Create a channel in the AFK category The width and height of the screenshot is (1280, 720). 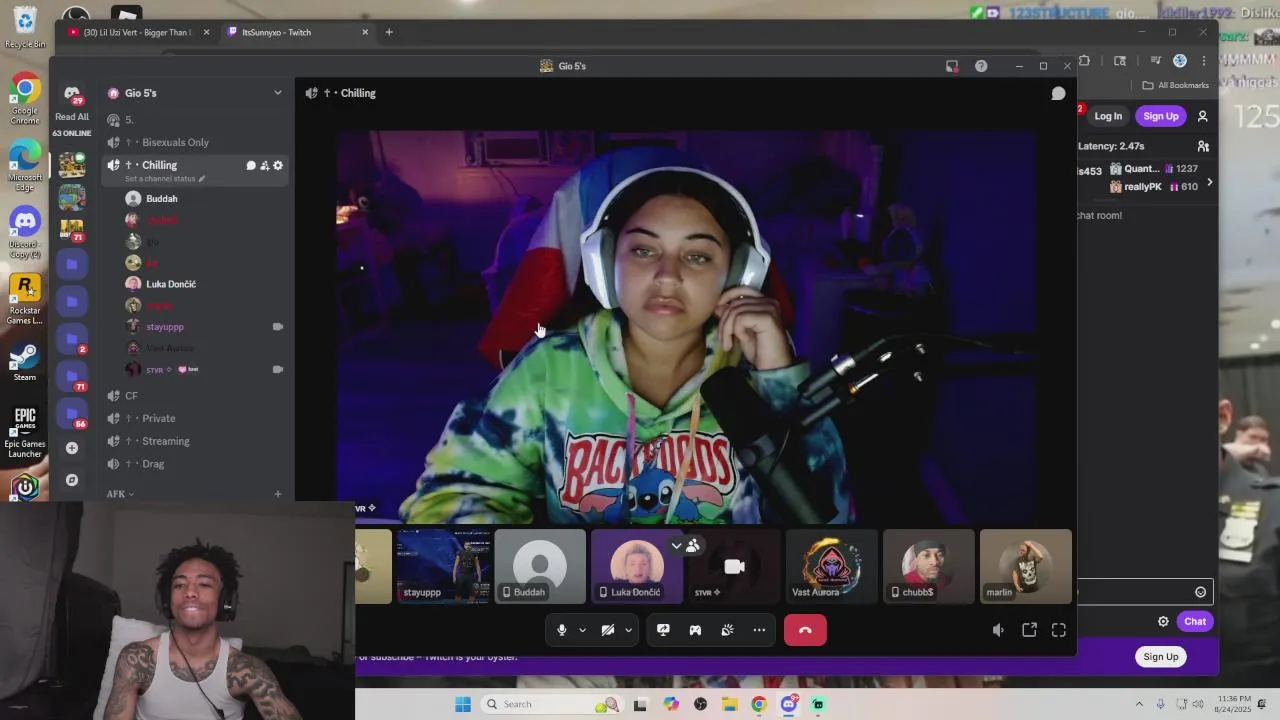click(x=278, y=494)
